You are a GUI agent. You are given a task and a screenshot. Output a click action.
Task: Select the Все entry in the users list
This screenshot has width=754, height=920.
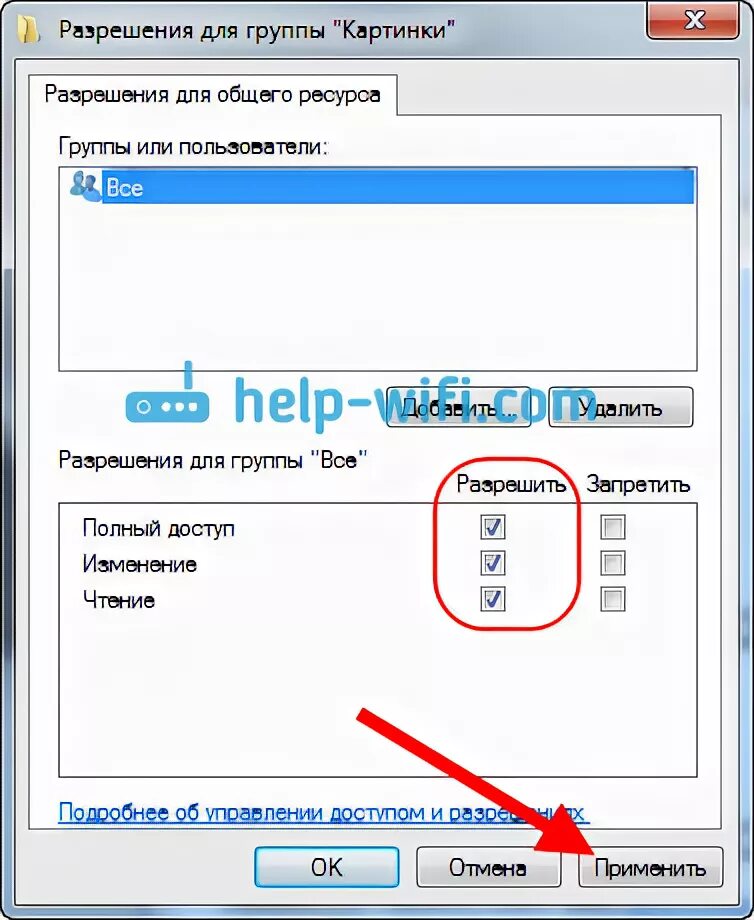coord(398,187)
